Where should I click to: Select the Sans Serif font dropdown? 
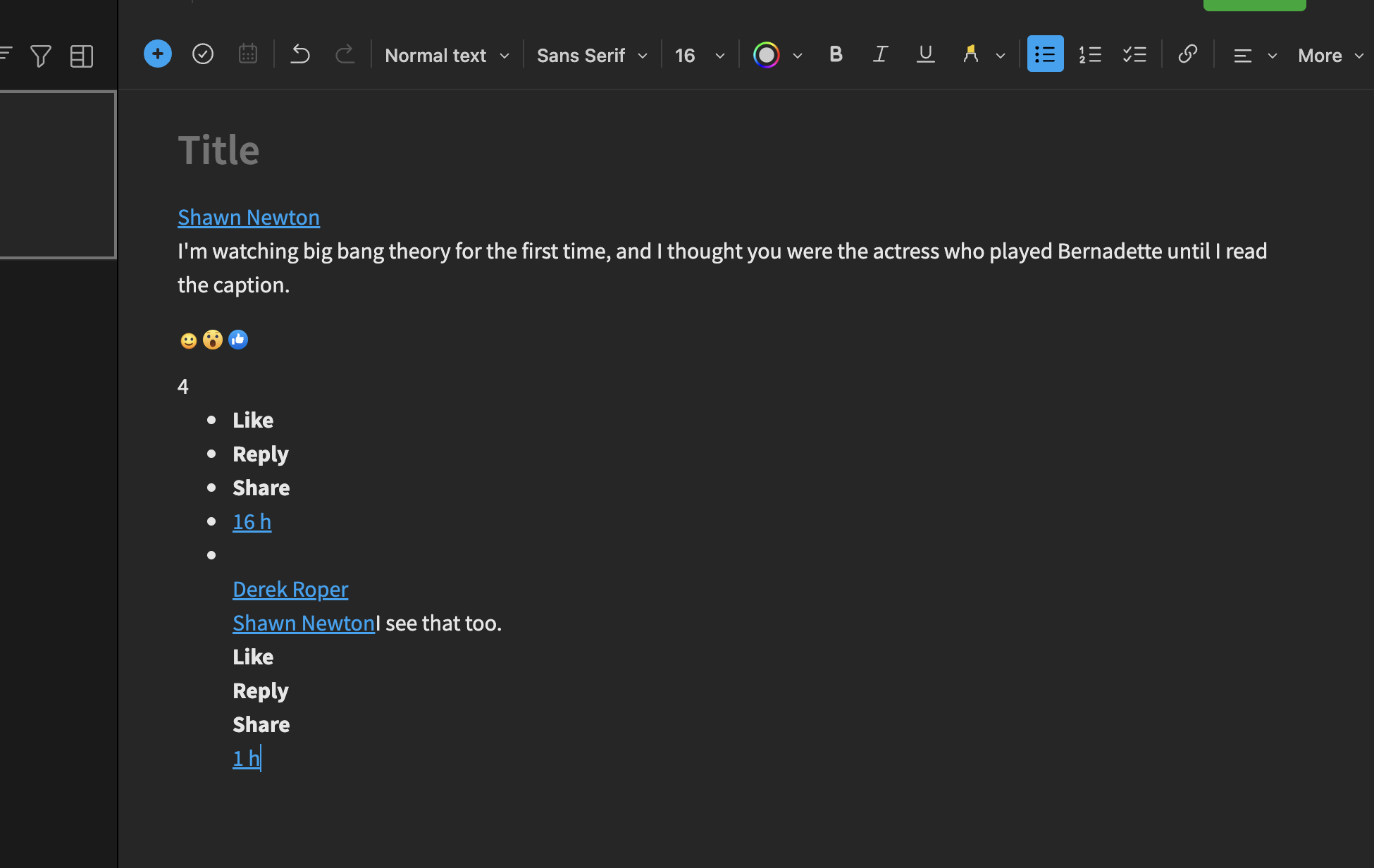591,55
